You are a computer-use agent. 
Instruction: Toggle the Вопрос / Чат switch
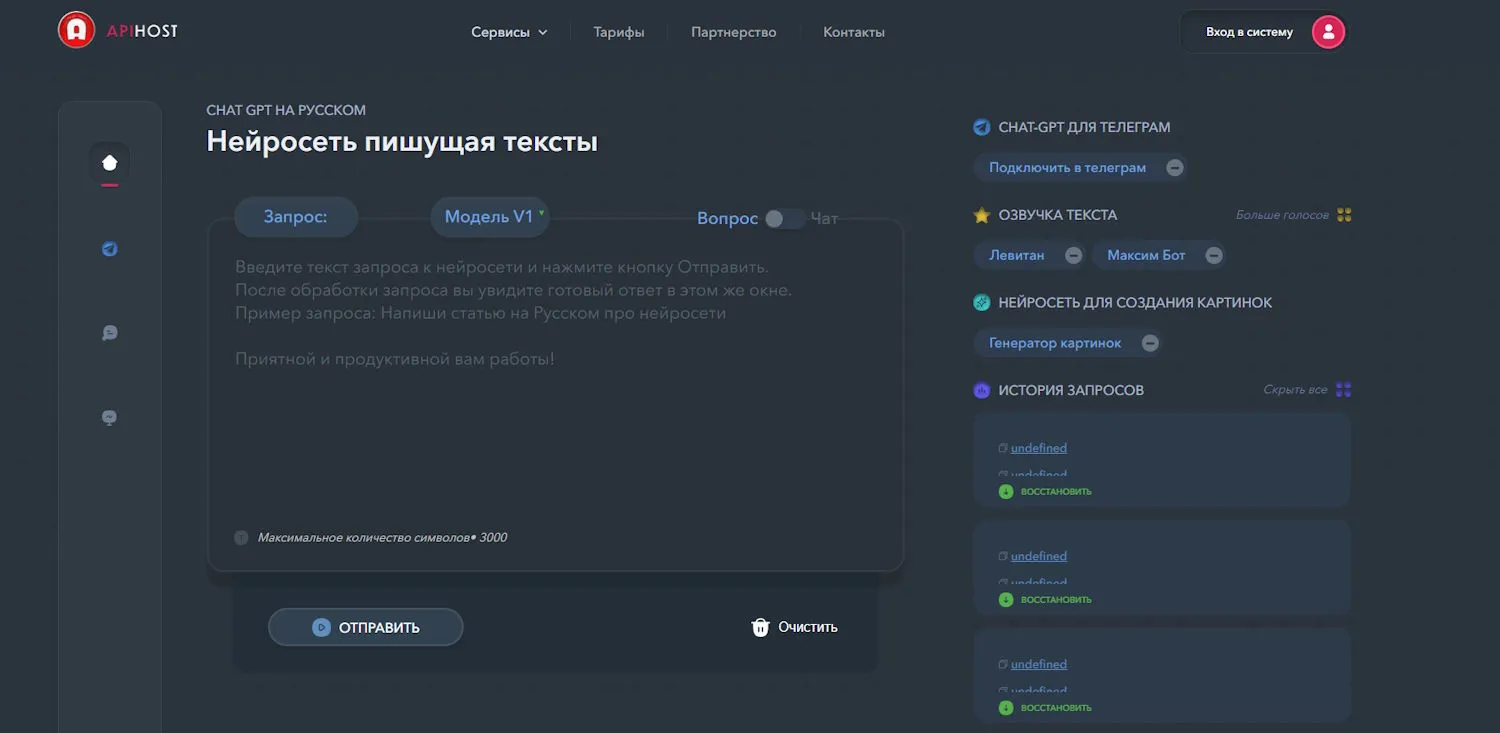click(x=784, y=219)
